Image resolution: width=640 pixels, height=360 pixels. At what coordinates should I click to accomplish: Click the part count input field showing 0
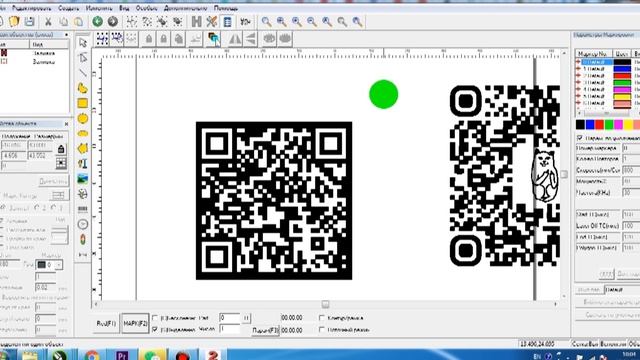[x=230, y=318]
